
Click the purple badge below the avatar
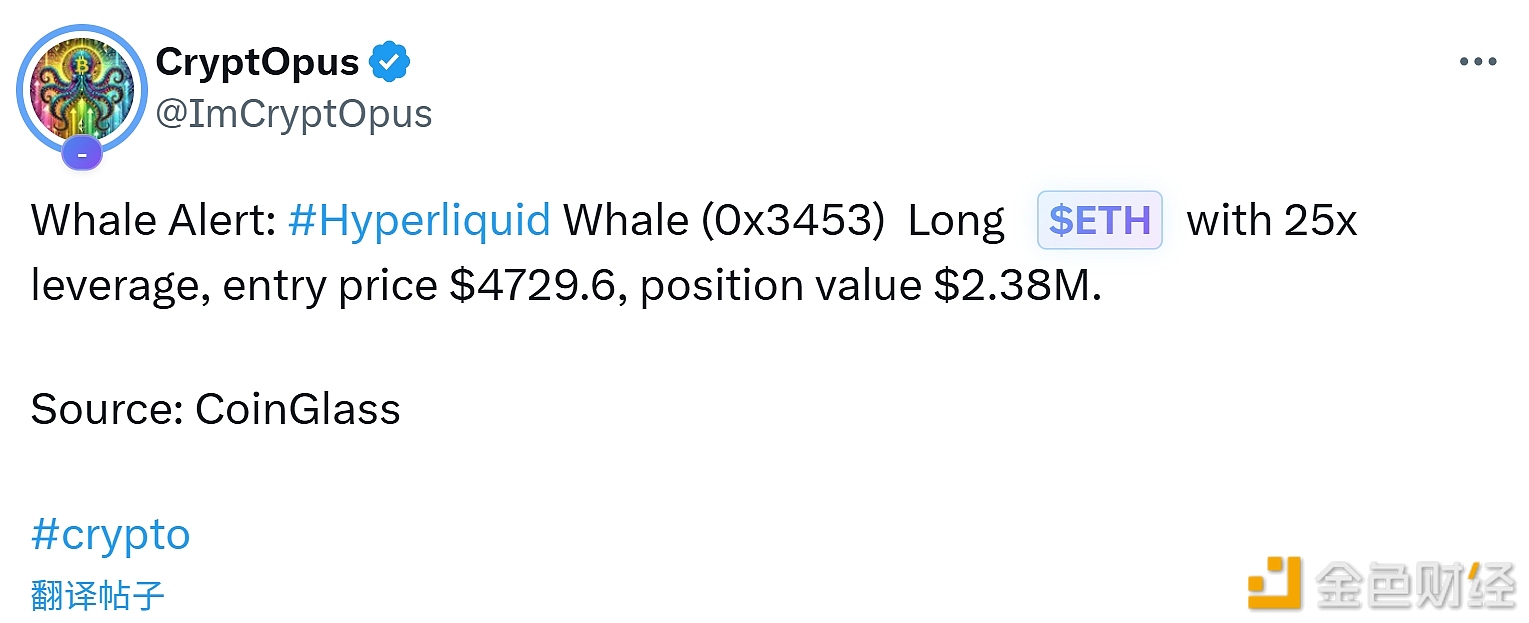coord(82,155)
